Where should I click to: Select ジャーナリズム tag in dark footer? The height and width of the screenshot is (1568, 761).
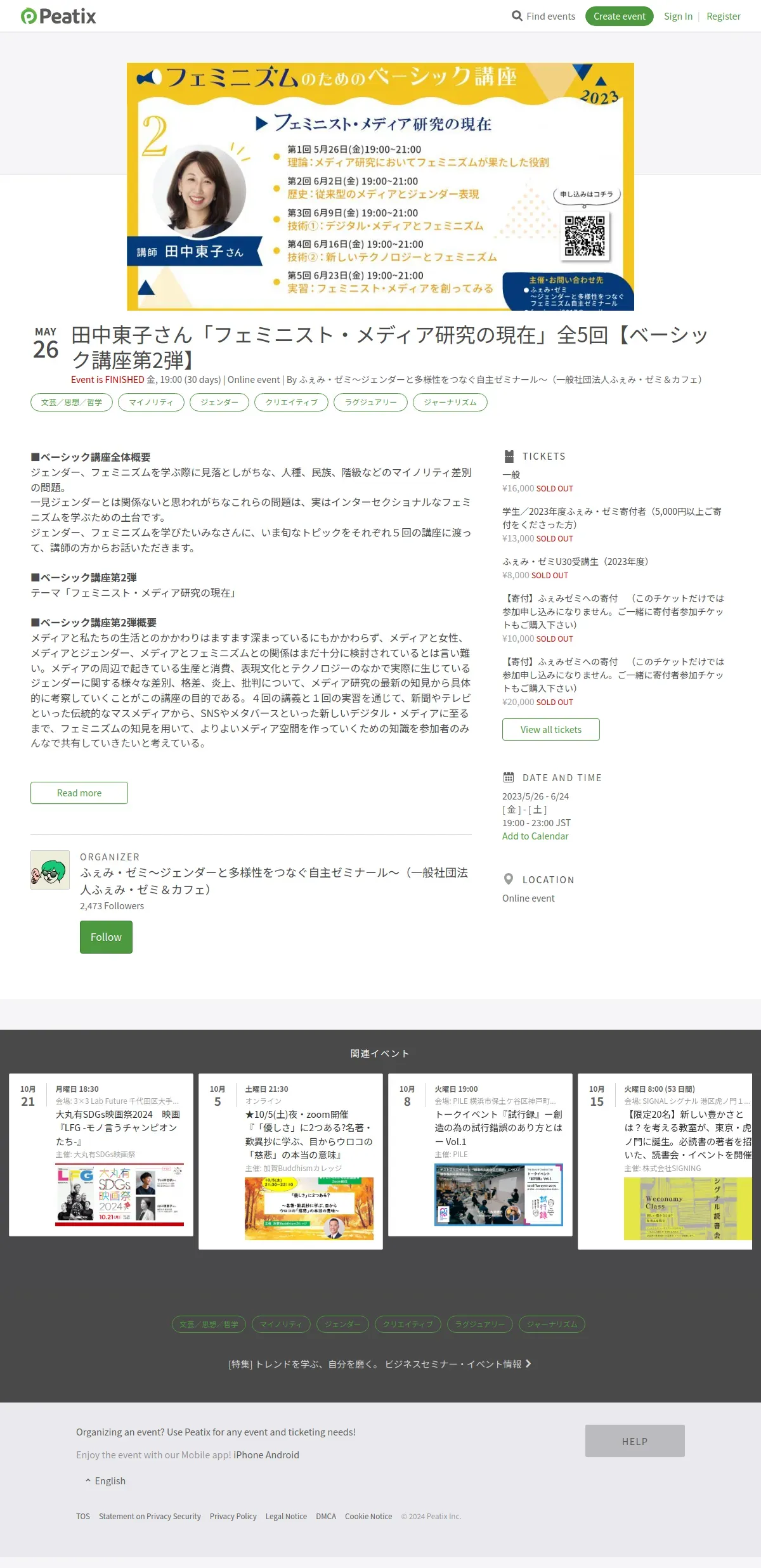point(552,1324)
